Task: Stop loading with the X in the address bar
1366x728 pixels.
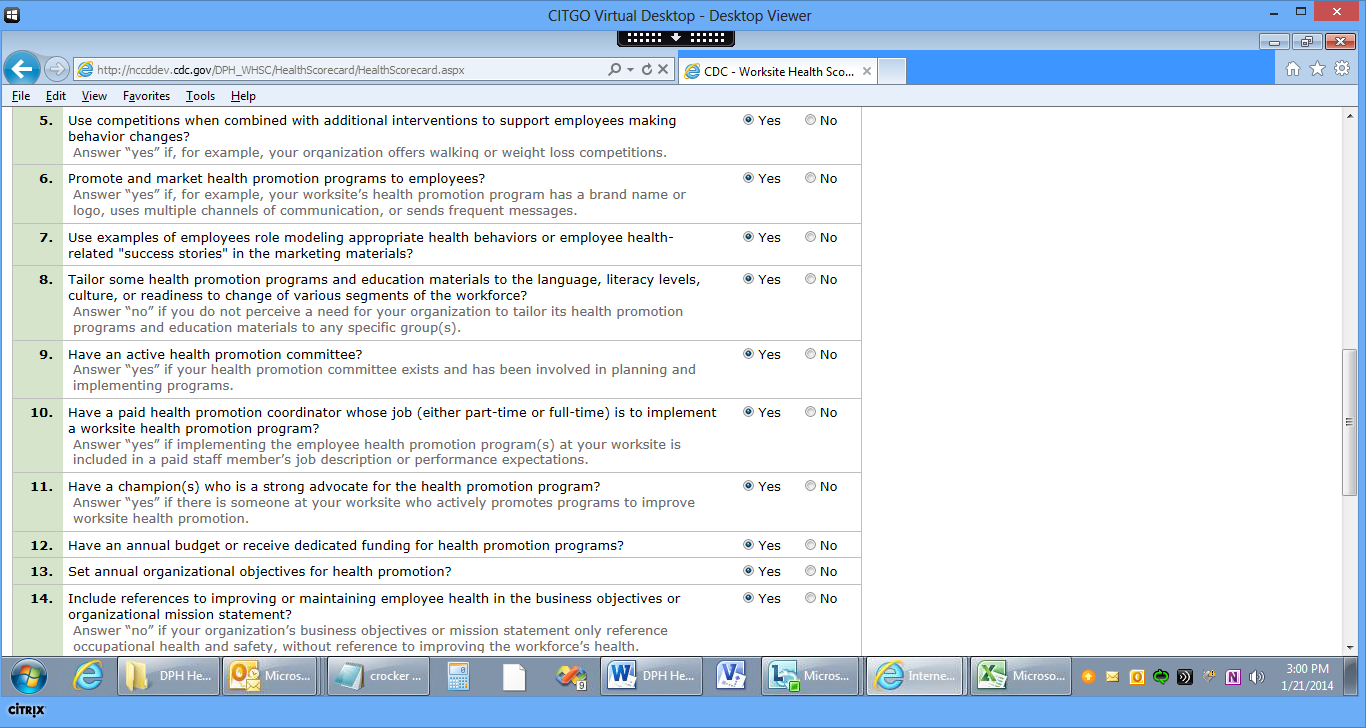Action: pos(663,70)
